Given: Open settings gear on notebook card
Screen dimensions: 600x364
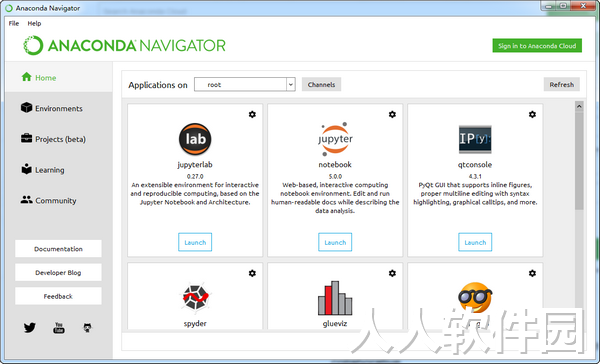Looking at the screenshot, I should click(x=392, y=114).
